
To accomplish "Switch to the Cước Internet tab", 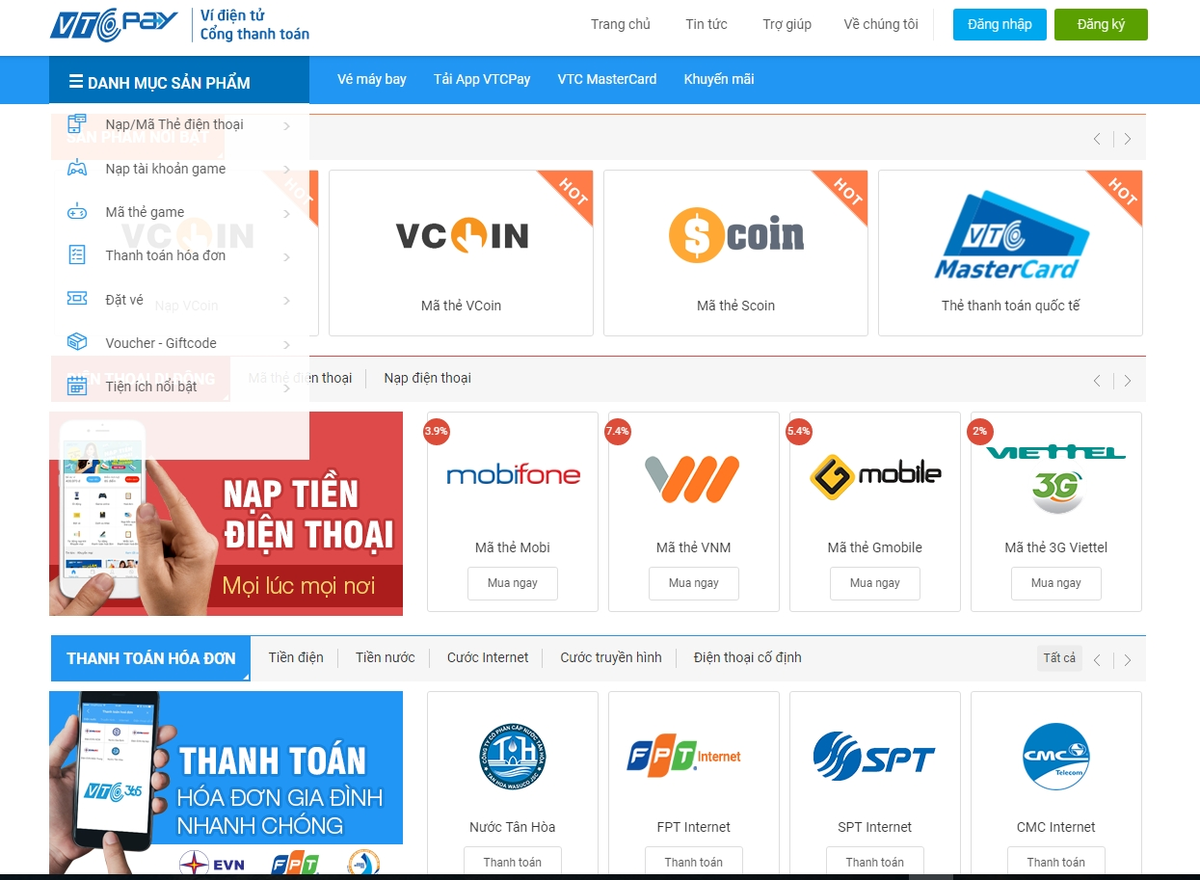I will tap(488, 657).
